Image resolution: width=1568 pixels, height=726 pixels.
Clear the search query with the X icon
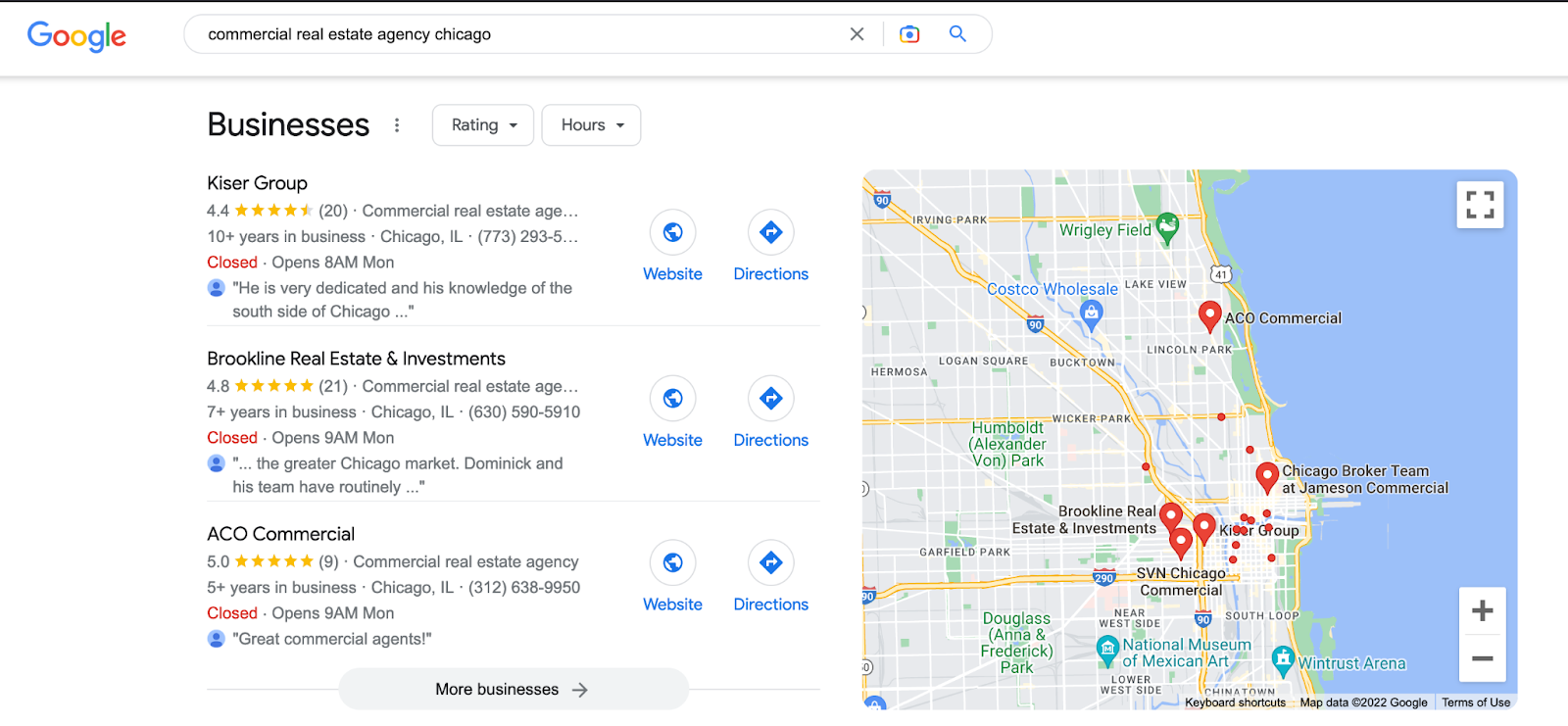pos(857,34)
